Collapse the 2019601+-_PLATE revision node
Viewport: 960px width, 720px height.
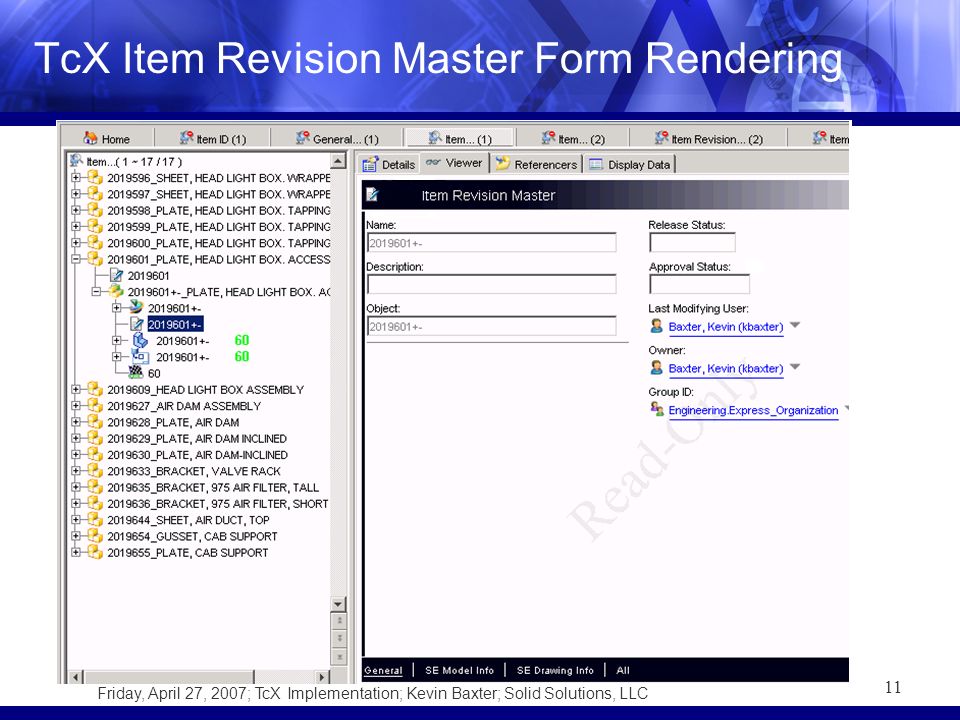[x=96, y=291]
